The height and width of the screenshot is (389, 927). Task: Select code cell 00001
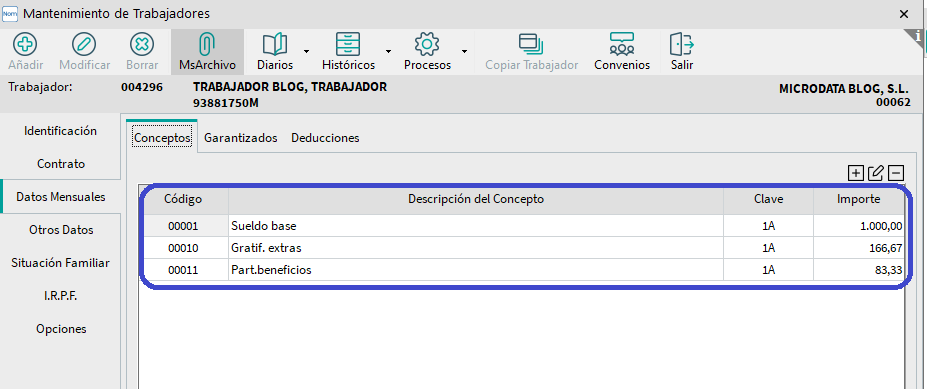pos(183,226)
